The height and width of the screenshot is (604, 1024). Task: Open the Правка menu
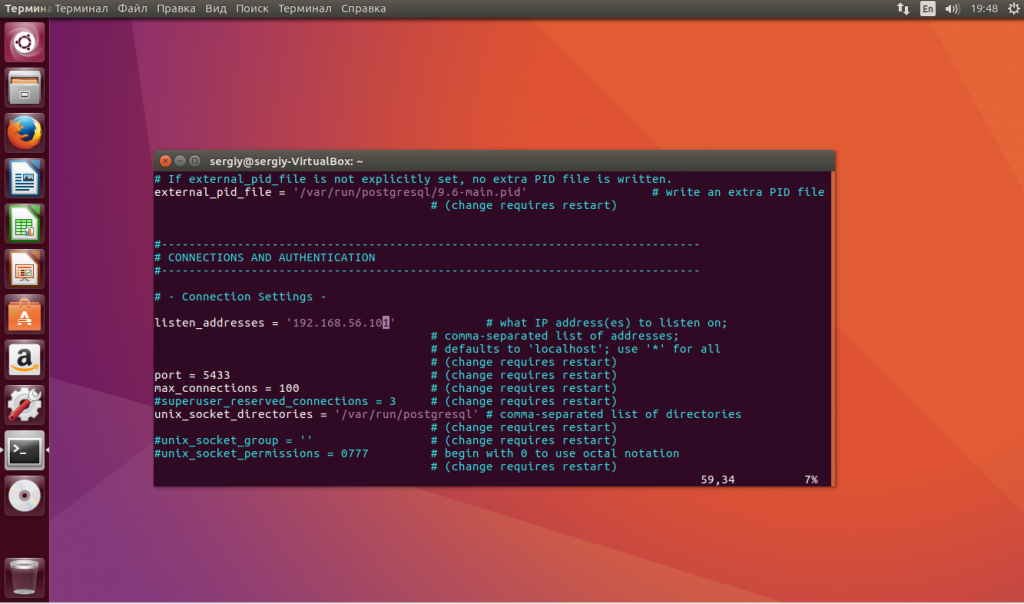[x=176, y=9]
